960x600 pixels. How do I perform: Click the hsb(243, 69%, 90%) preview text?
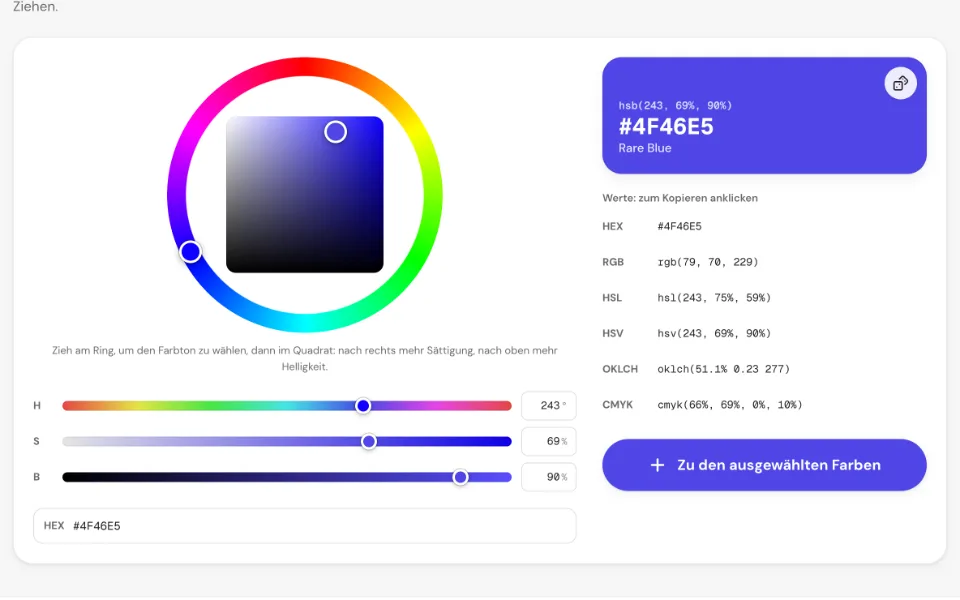tap(675, 105)
